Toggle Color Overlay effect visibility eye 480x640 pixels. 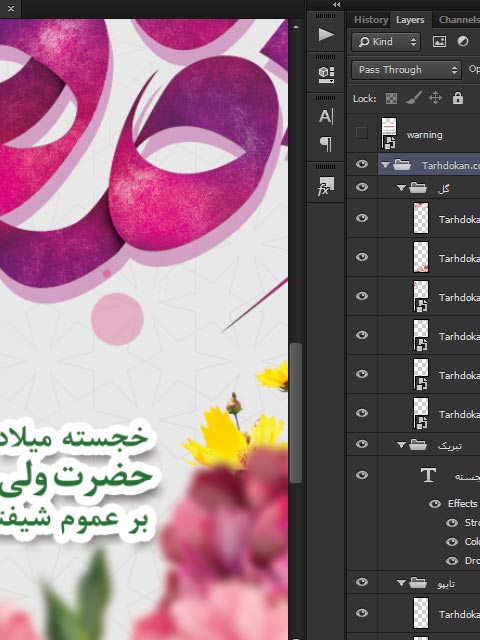point(451,542)
